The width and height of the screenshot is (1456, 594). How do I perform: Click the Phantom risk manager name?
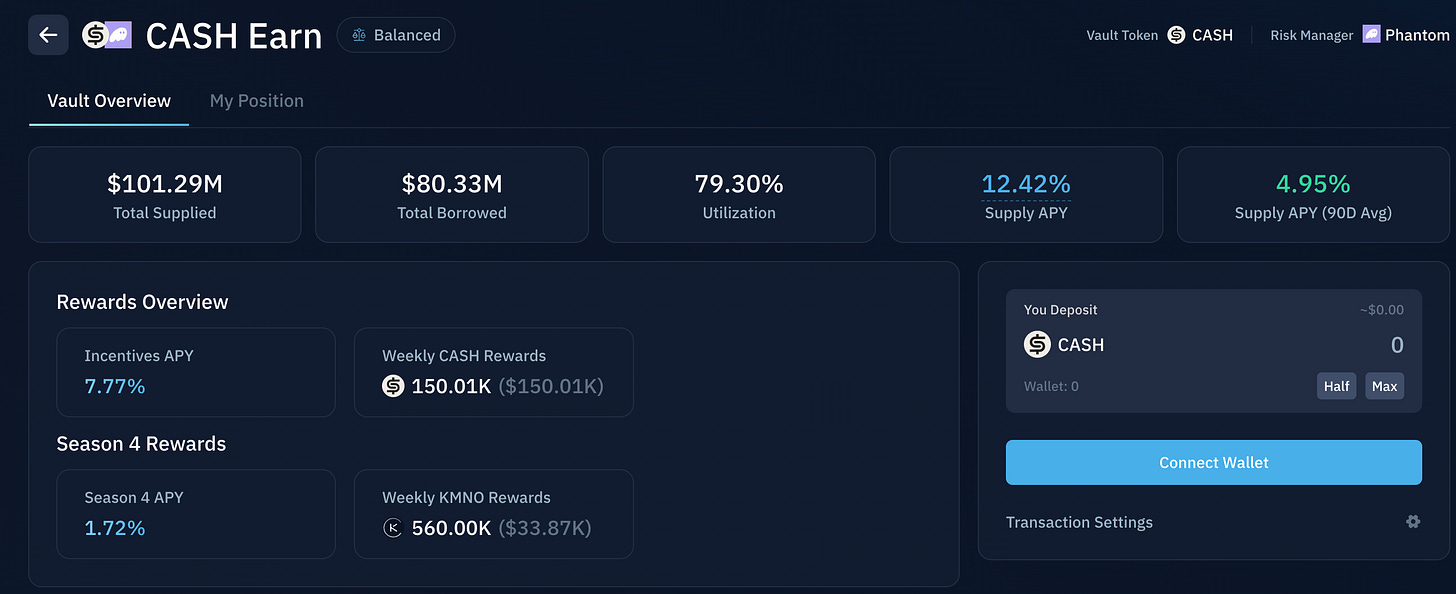tap(1417, 35)
